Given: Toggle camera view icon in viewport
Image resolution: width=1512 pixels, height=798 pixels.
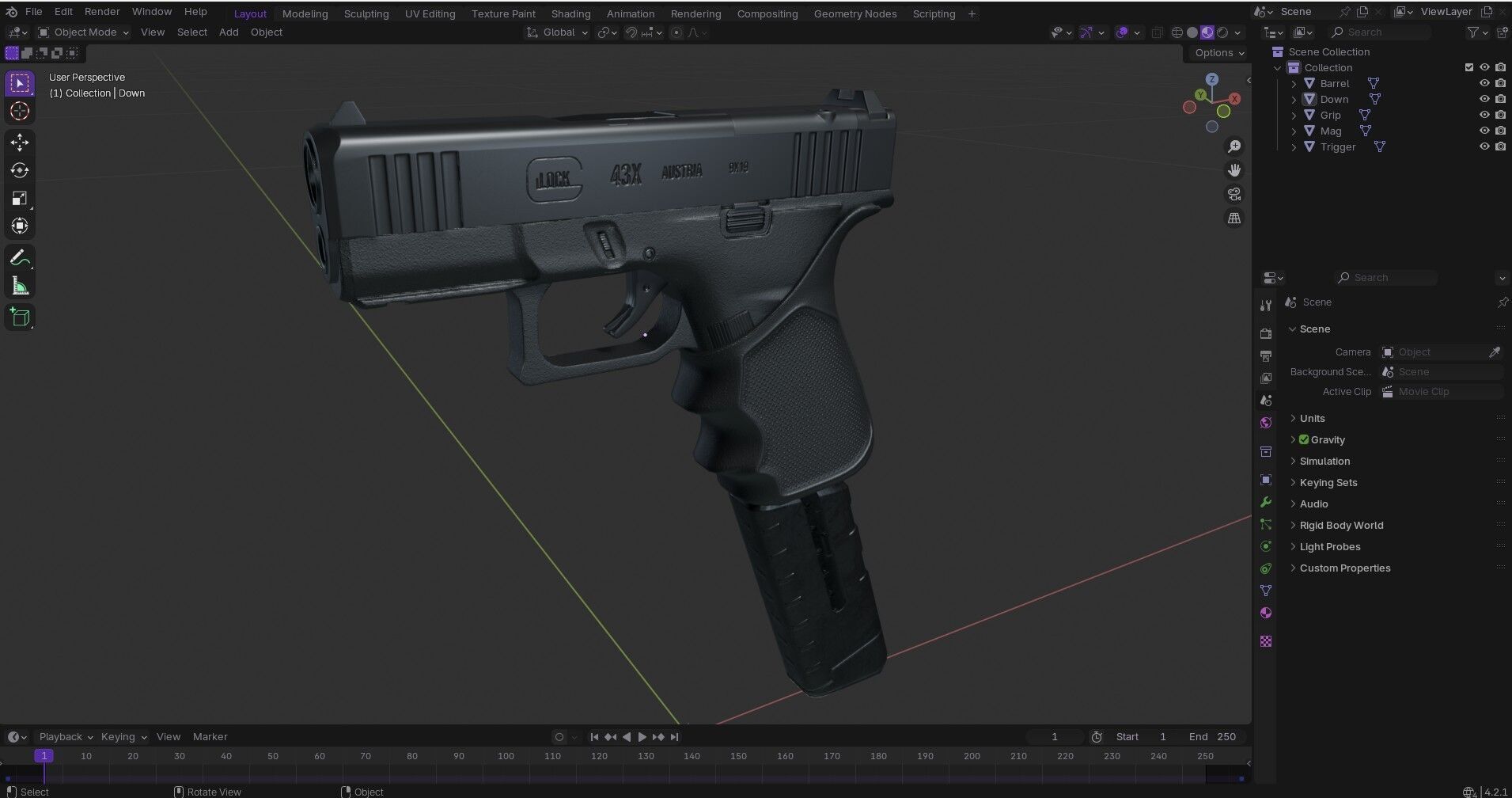Looking at the screenshot, I should pos(1234,194).
